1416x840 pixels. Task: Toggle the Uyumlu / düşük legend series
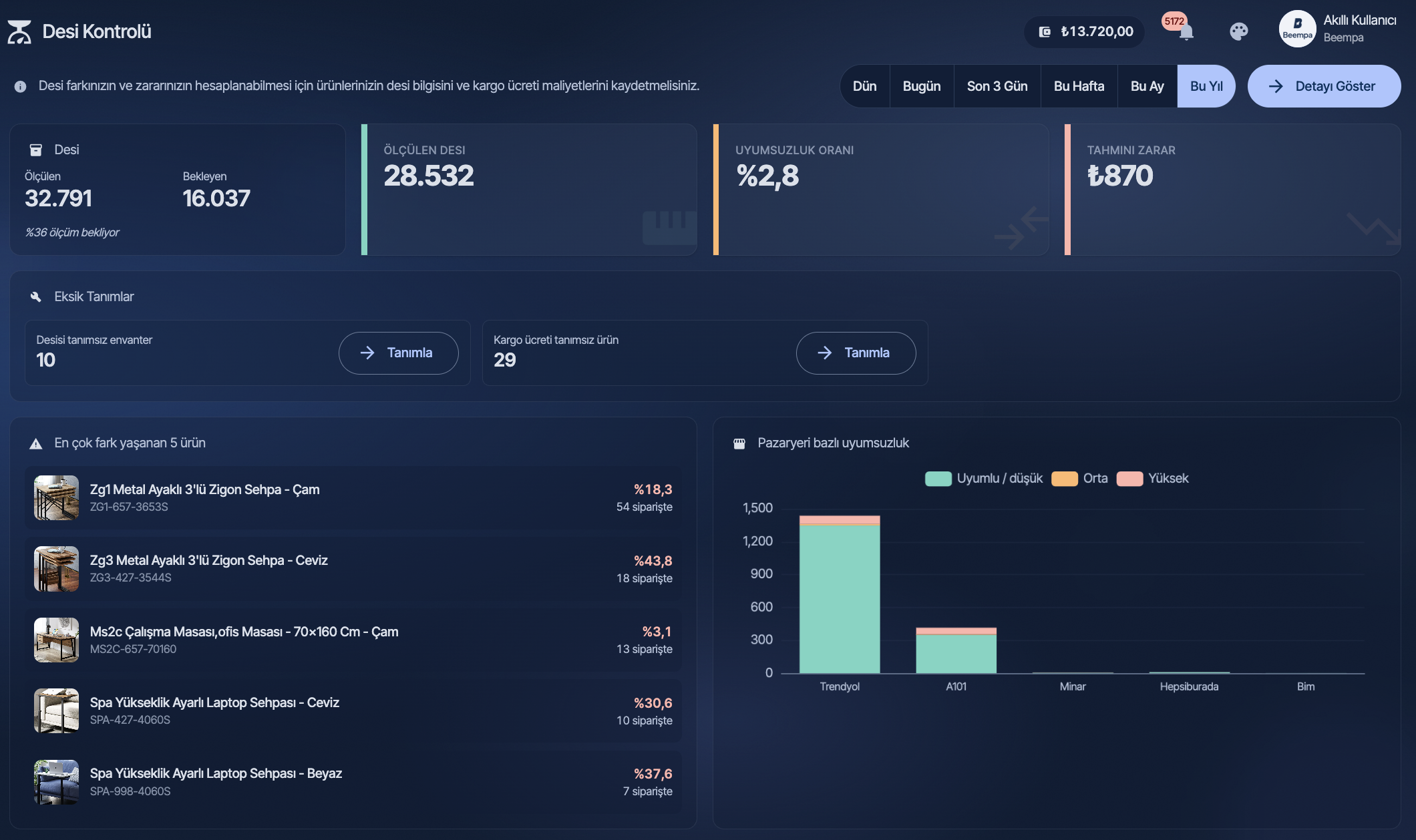(984, 479)
